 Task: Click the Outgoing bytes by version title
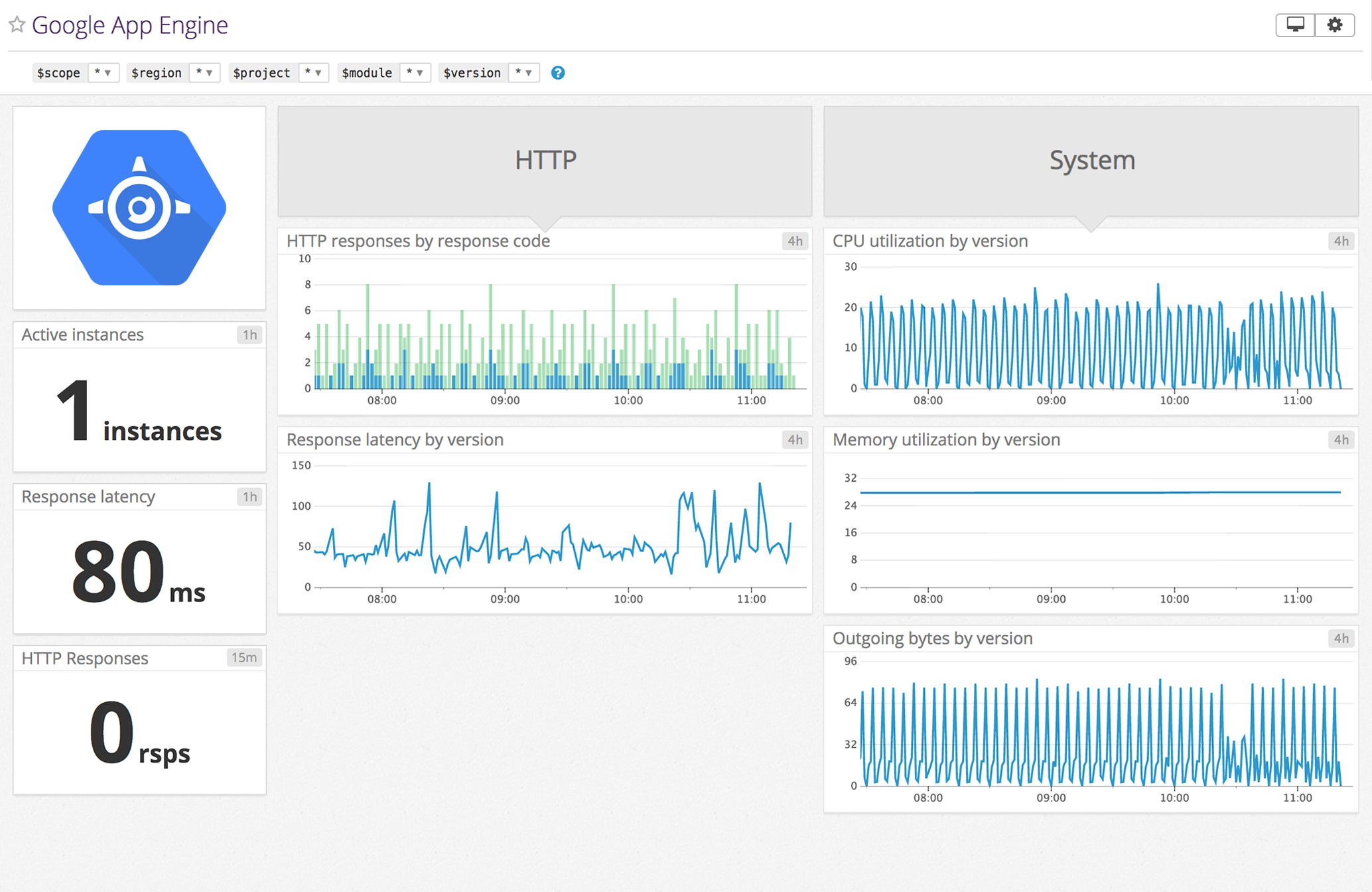pos(932,638)
